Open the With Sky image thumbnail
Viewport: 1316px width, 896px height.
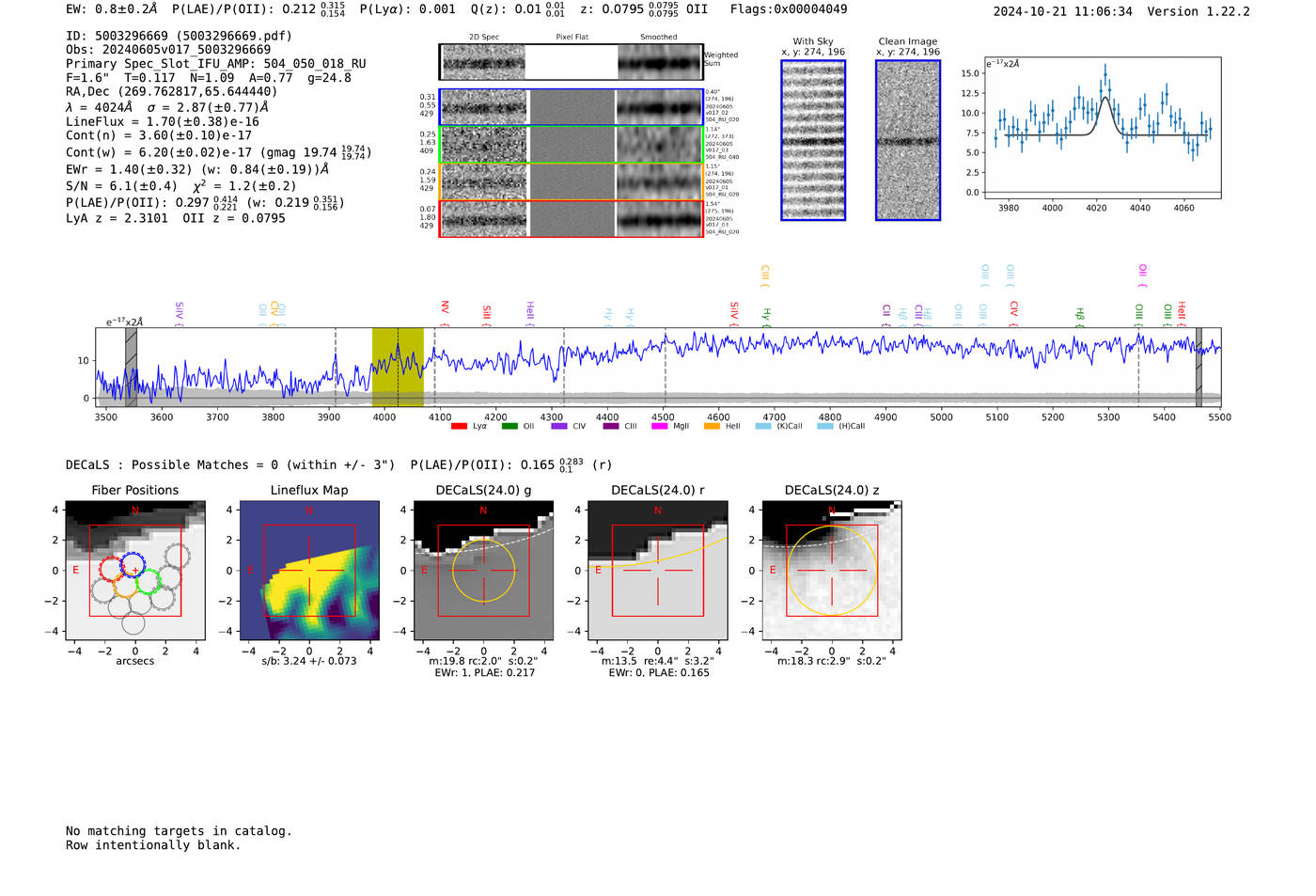pyautogui.click(x=813, y=141)
